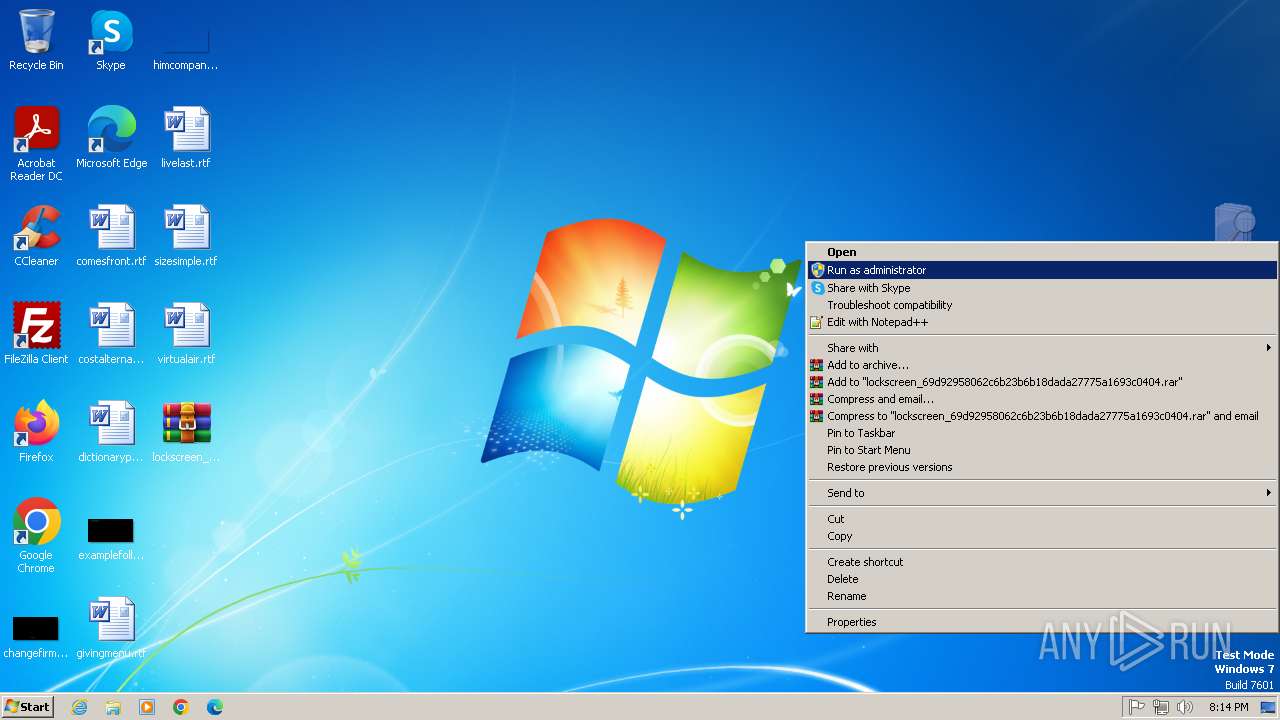Choose Compress and email...
Screen dimensions: 1280x720
tap(1042, 399)
